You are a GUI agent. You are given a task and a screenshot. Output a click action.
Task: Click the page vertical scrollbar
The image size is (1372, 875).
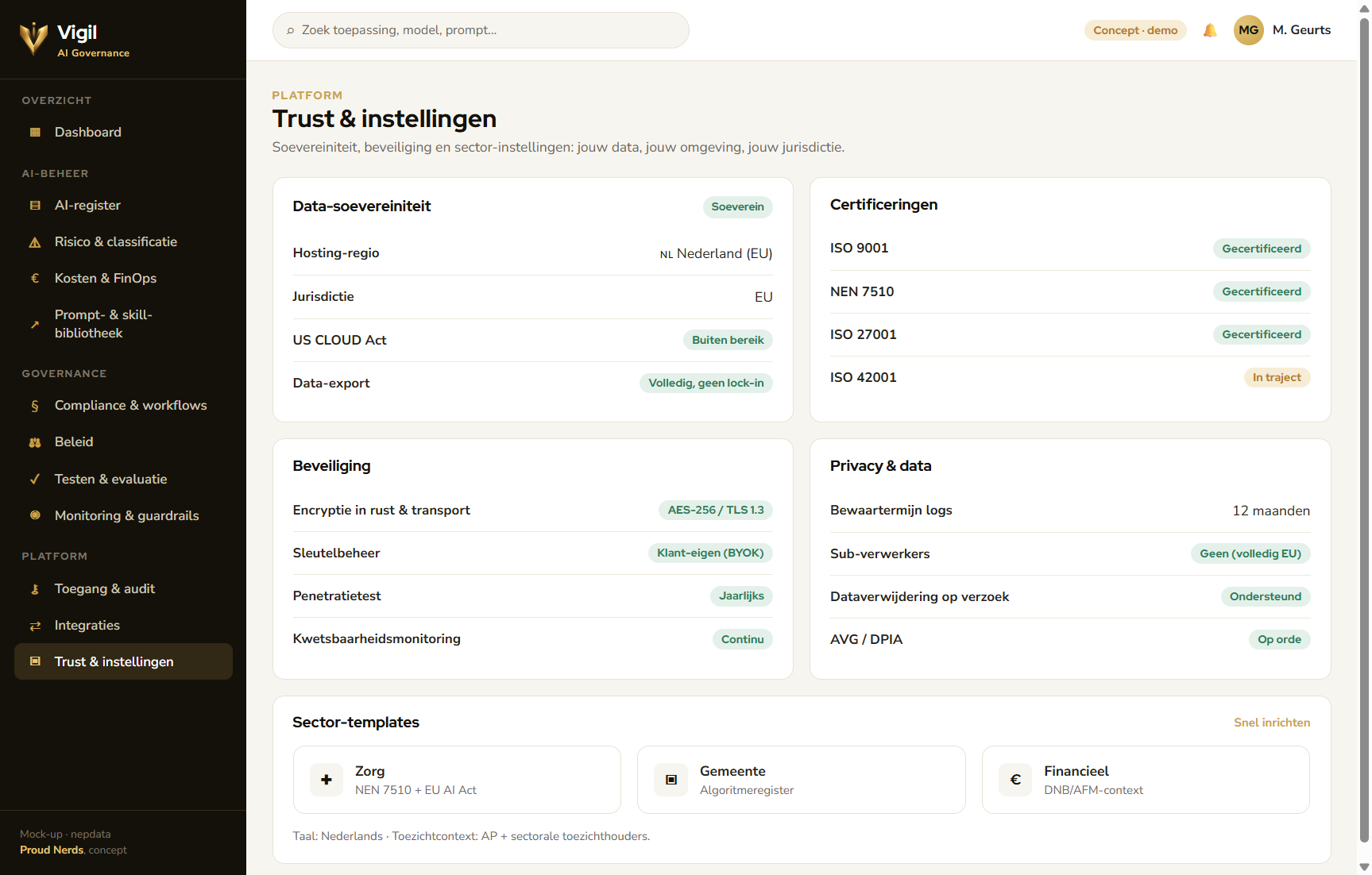[x=1364, y=429]
